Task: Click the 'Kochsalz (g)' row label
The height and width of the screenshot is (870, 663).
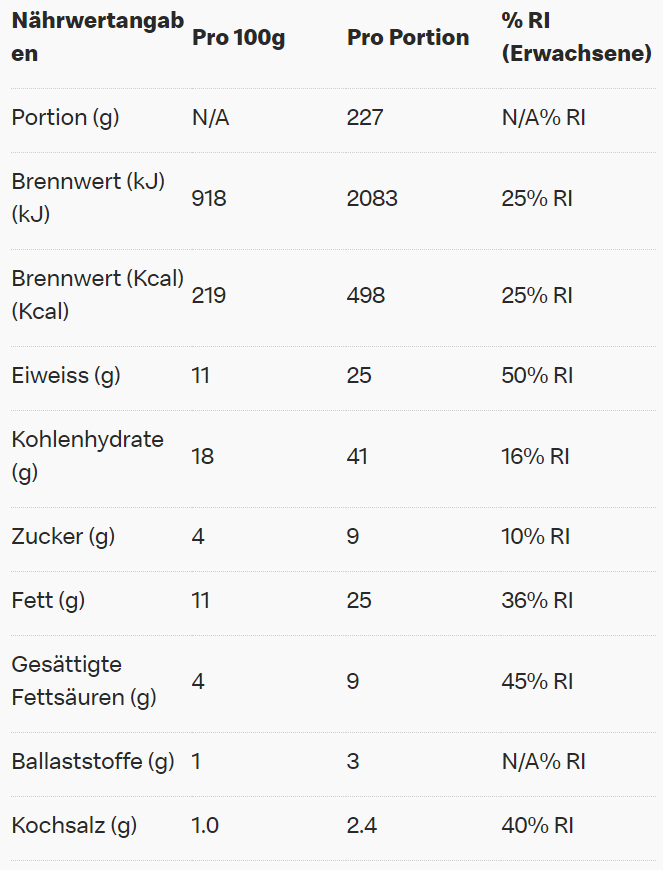Action: point(74,826)
